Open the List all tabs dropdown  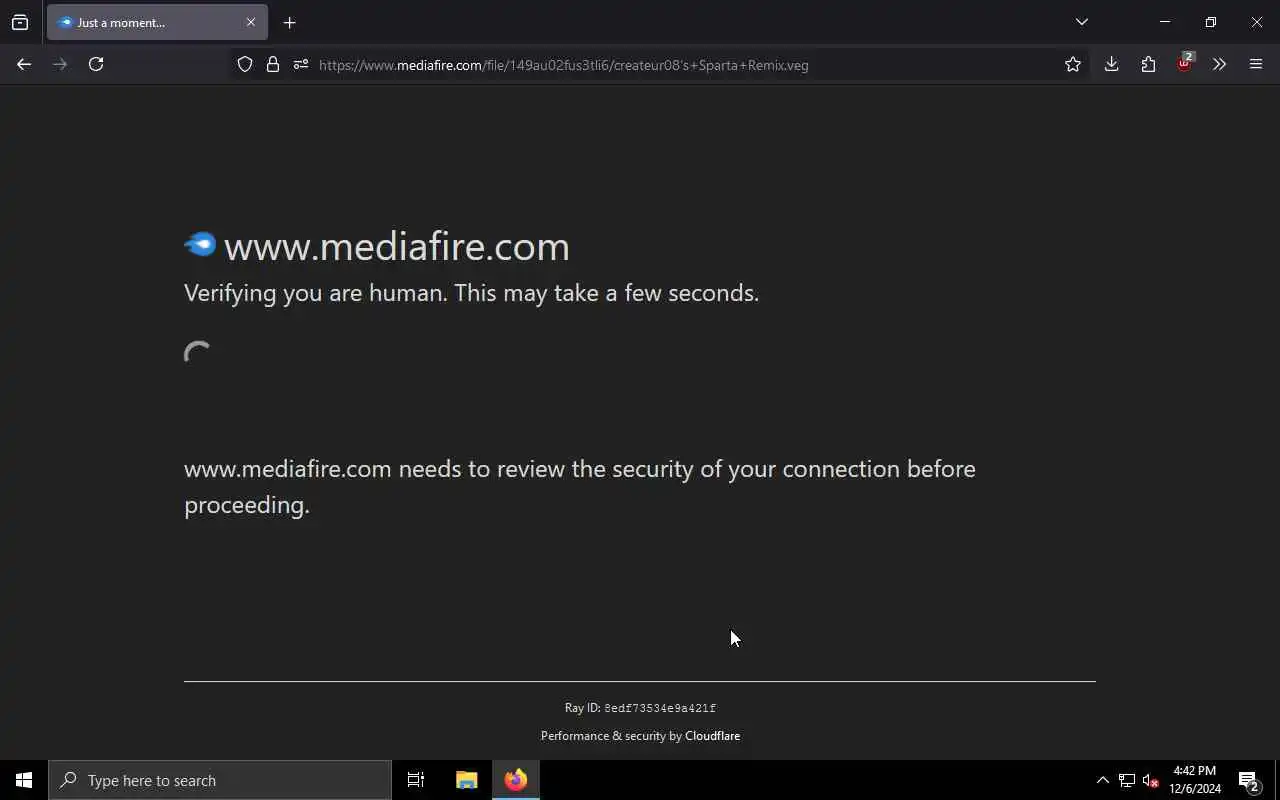click(x=1081, y=22)
